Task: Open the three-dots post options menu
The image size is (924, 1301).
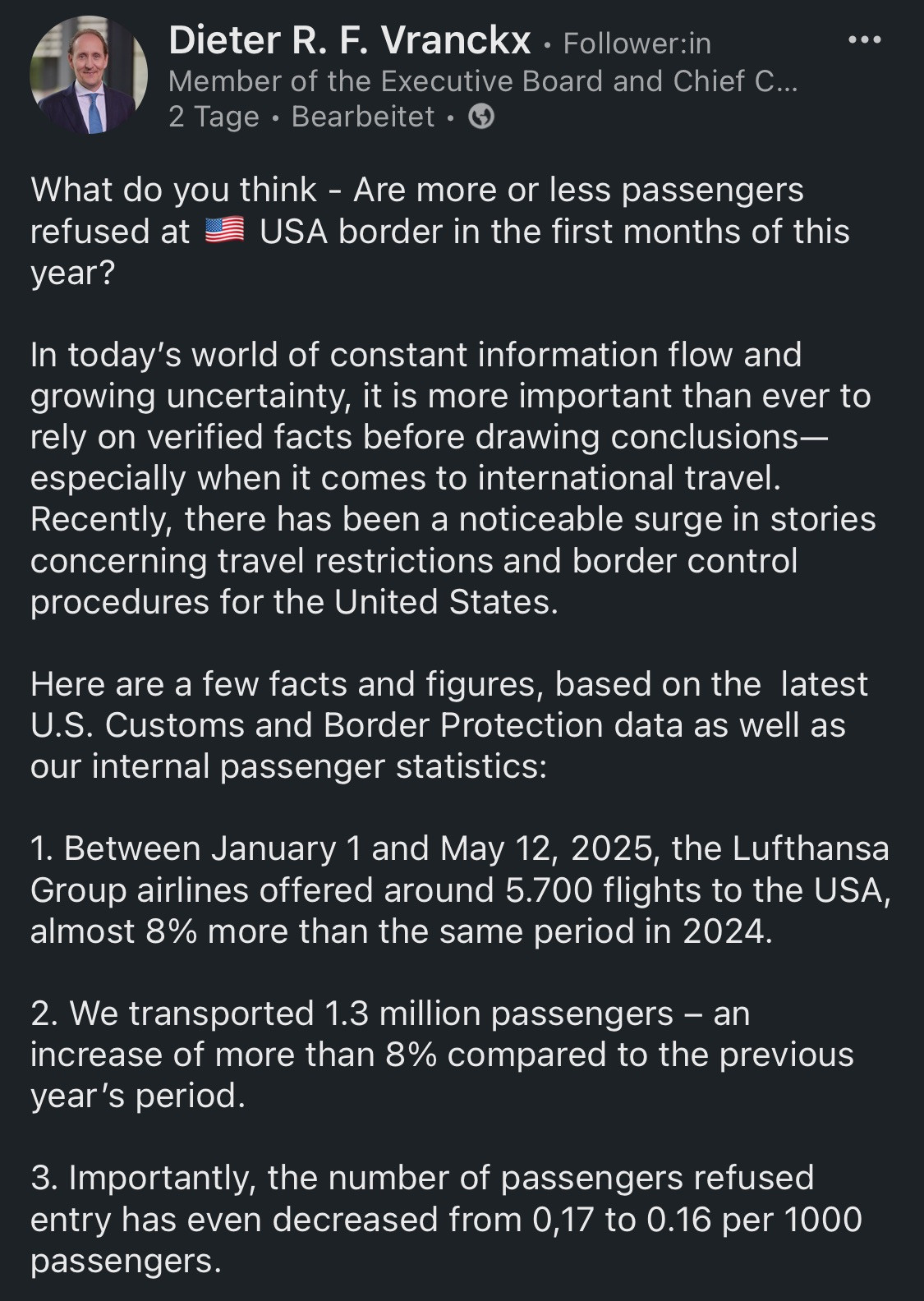Action: pyautogui.click(x=864, y=39)
